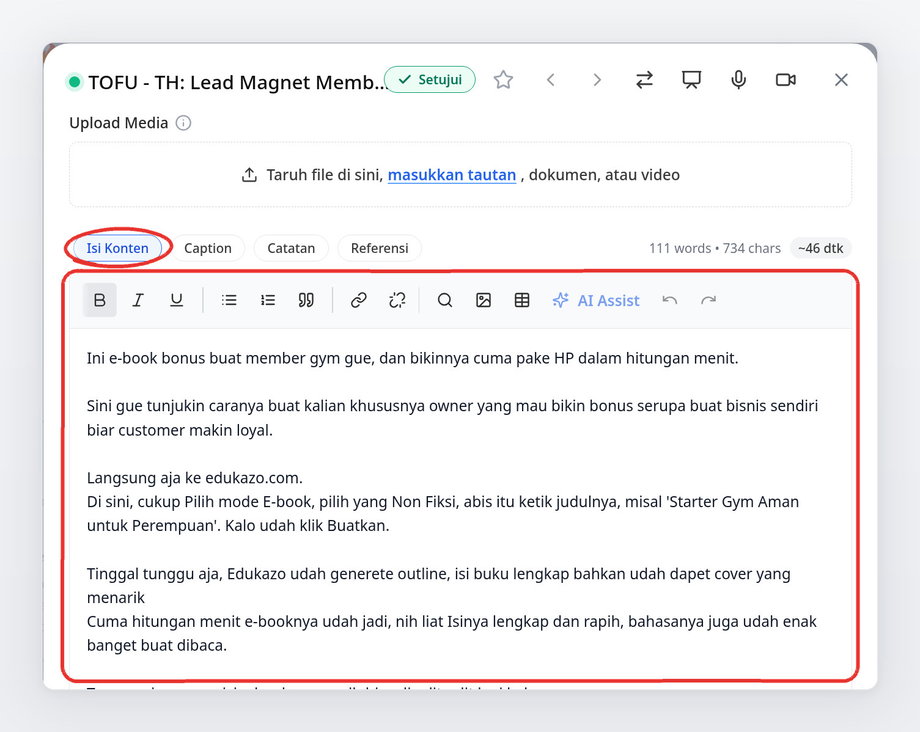Insert a bulleted list
Screen dimensions: 920x732
point(229,300)
